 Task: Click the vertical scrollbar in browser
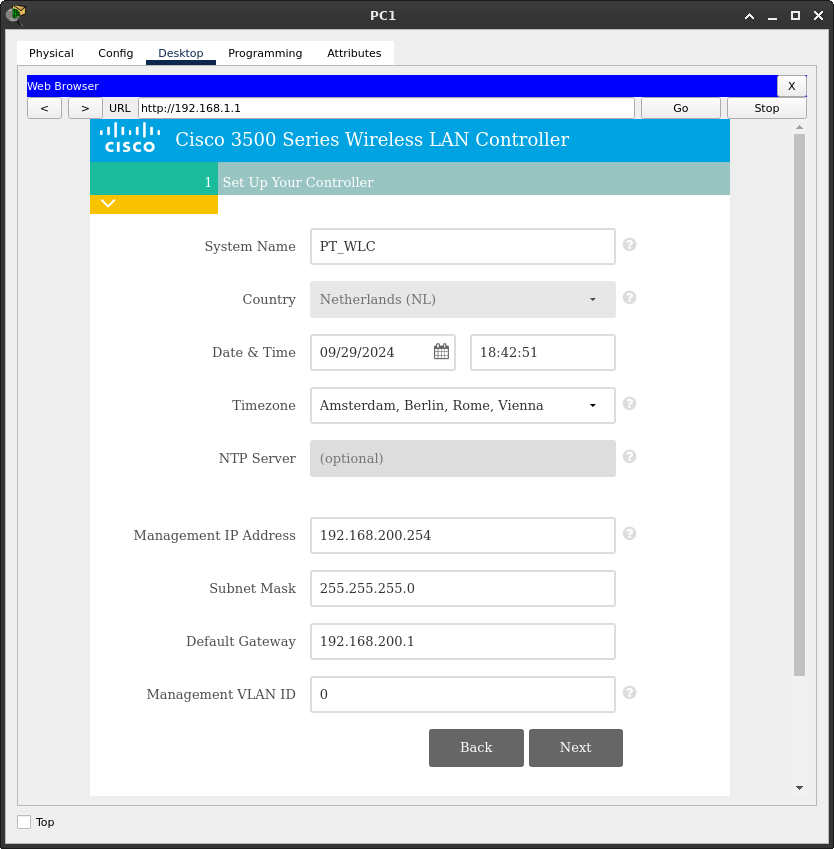click(x=799, y=400)
